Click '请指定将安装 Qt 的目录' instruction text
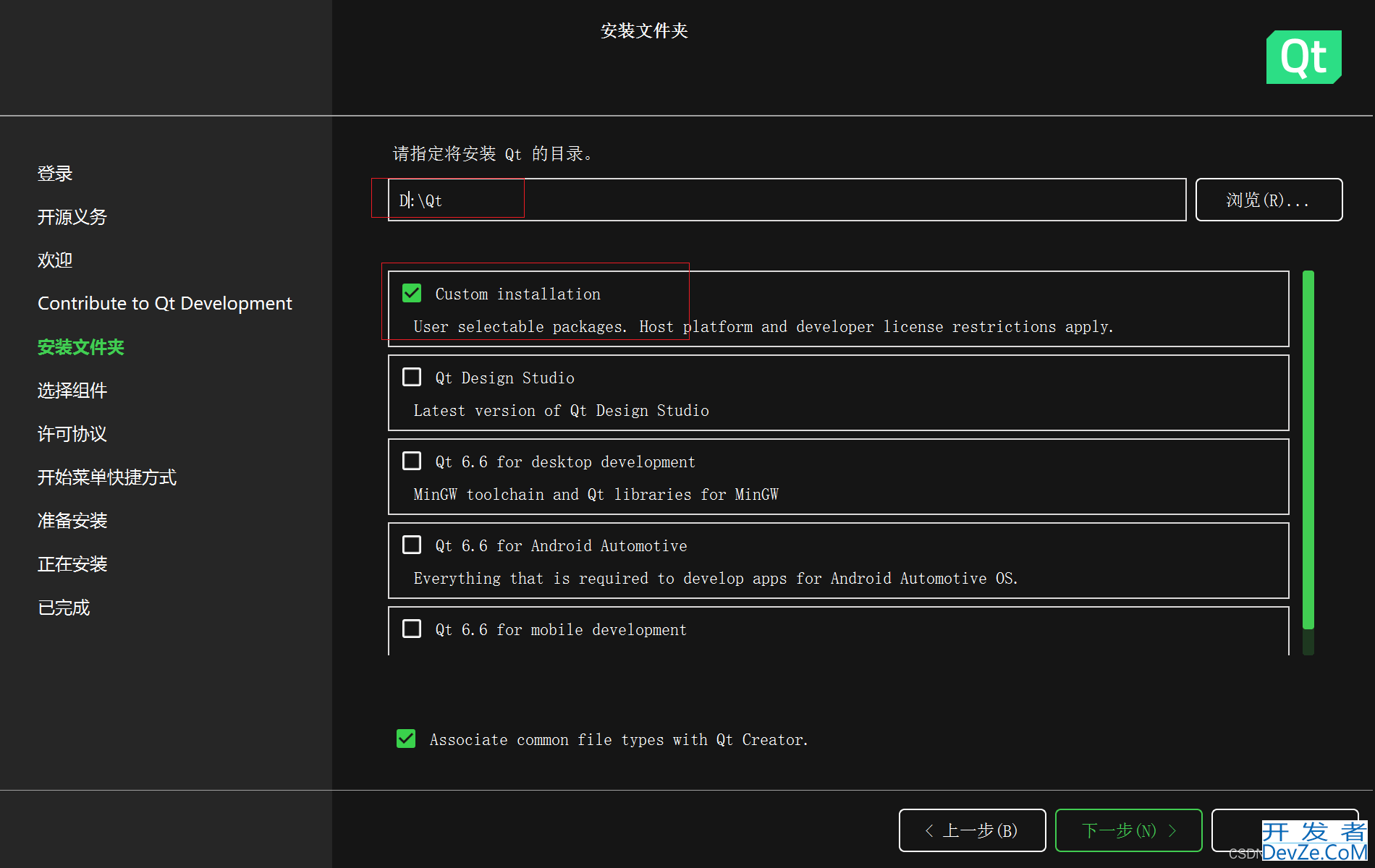 tap(493, 154)
